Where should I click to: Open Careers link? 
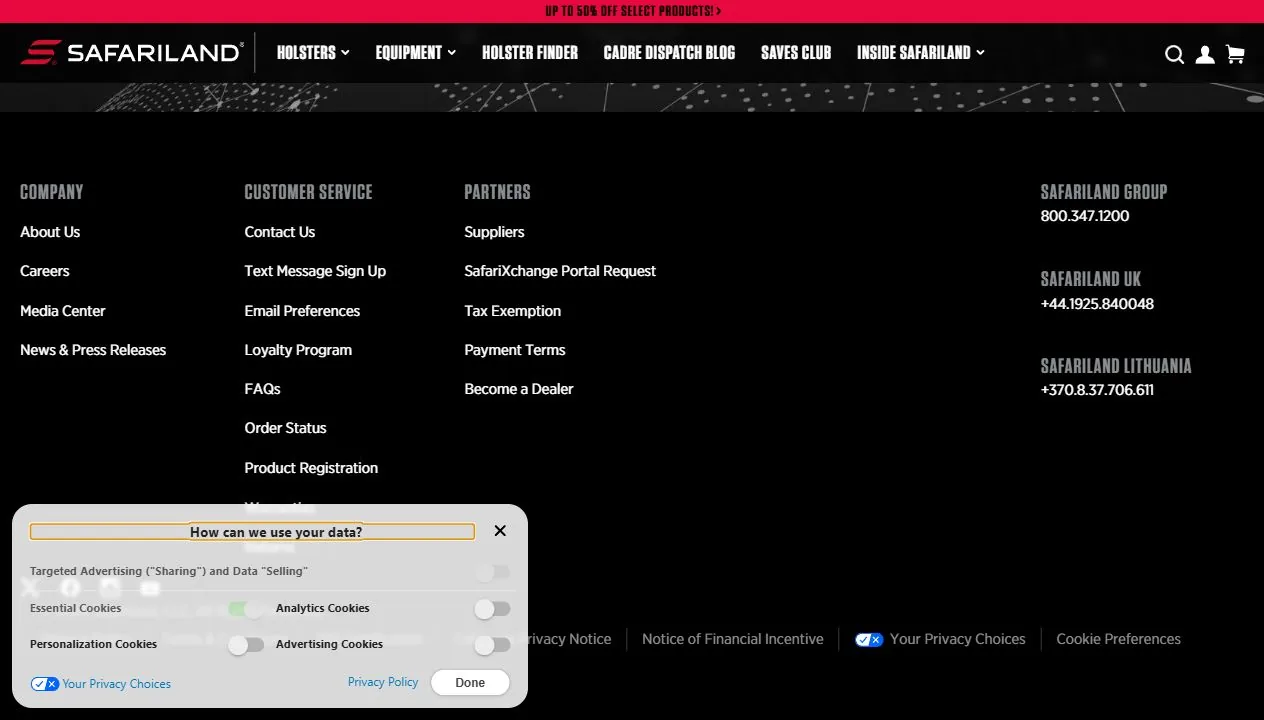[x=45, y=271]
